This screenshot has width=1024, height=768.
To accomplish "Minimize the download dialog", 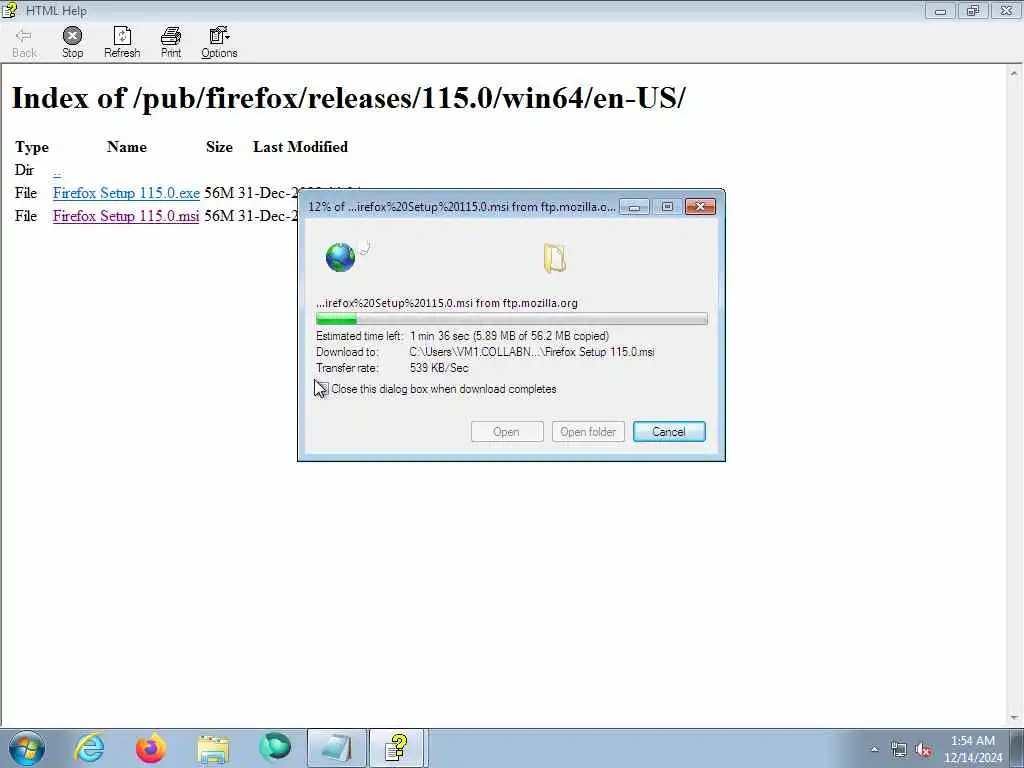I will click(x=634, y=207).
